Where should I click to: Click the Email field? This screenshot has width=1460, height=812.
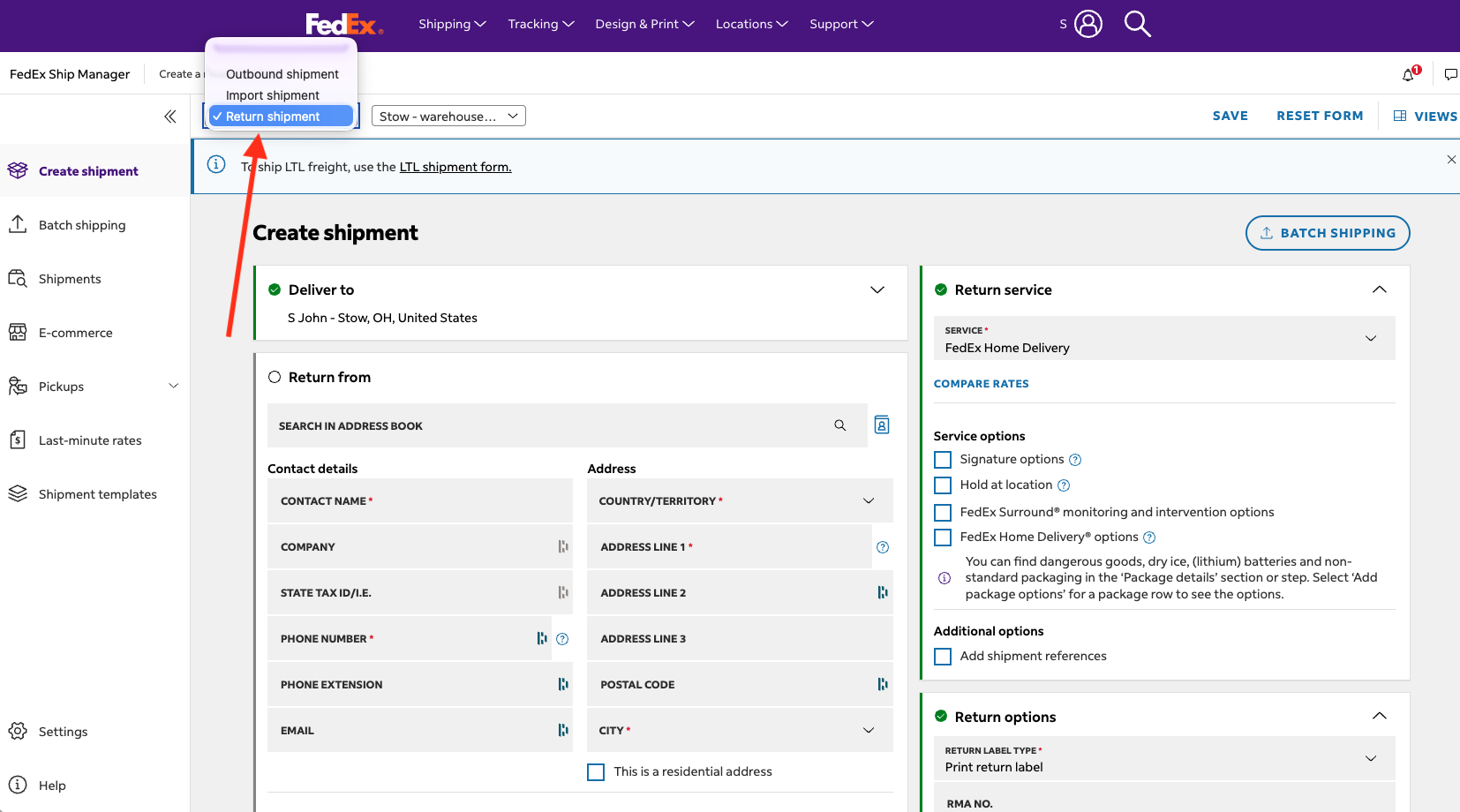point(420,730)
